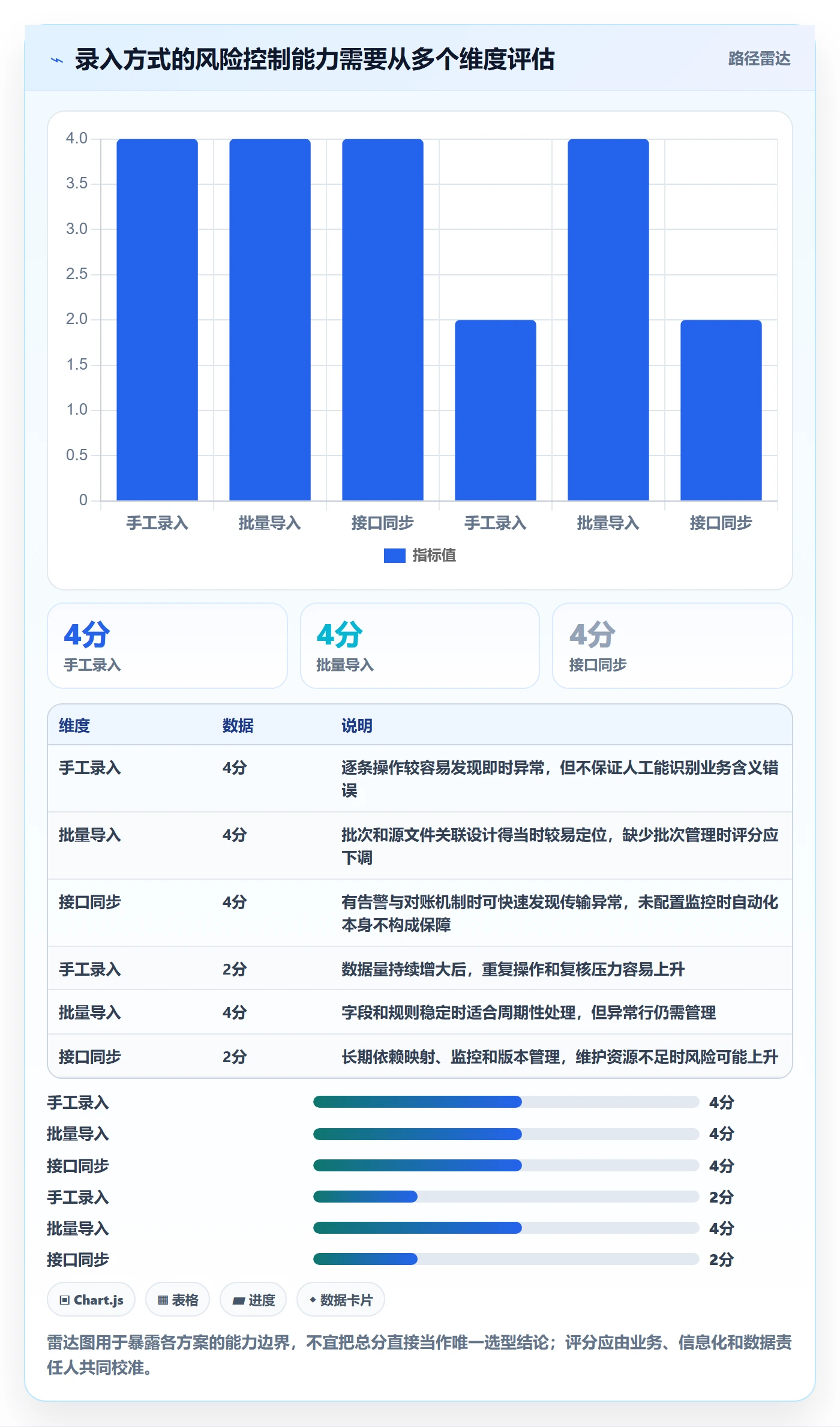The height and width of the screenshot is (1427, 840).
Task: Select the 接口同步 chart bar reaching 4.0
Action: (x=383, y=320)
